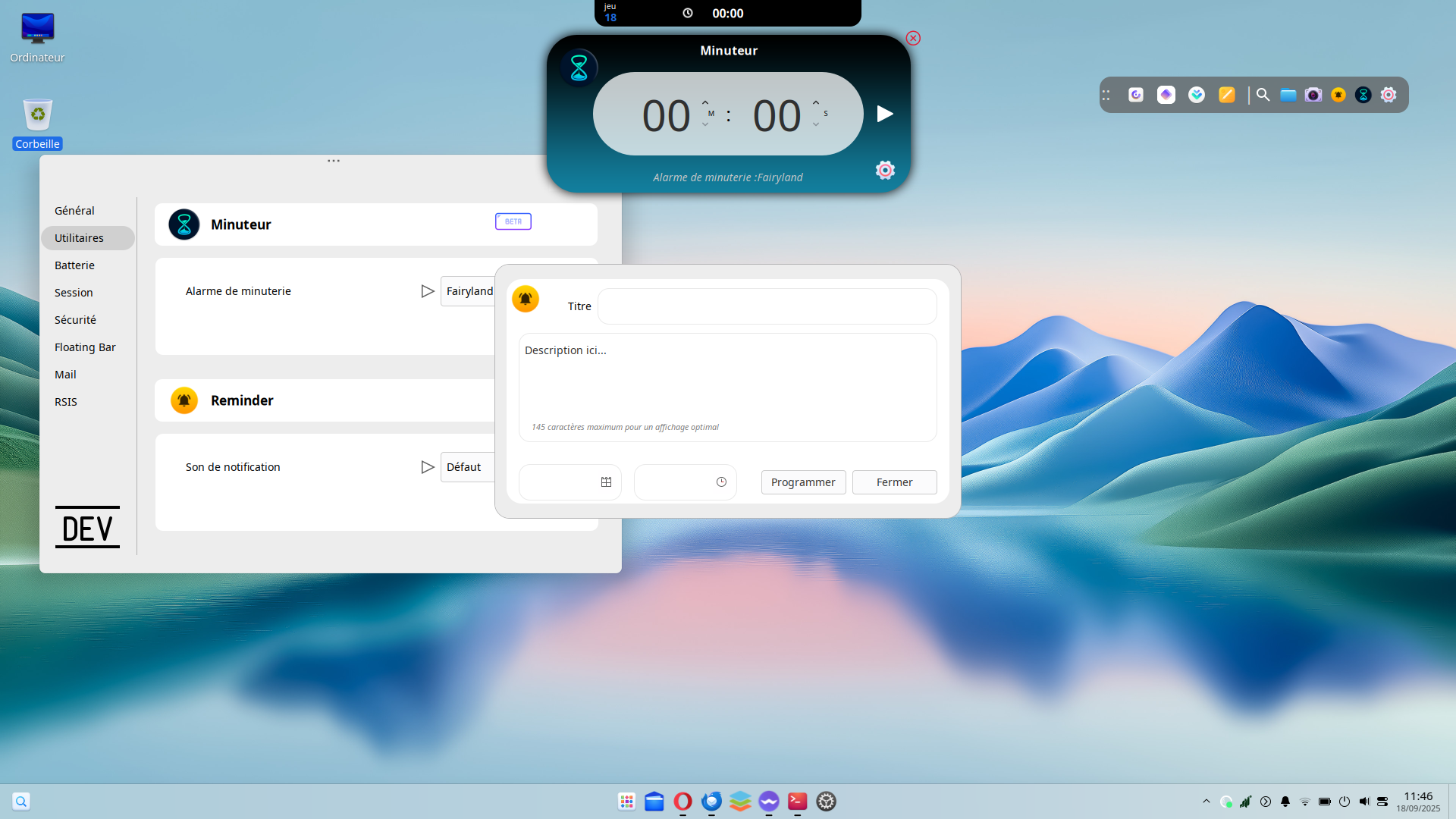Screen dimensions: 1456x819
Task: Click the notification bell in system tray
Action: point(1285,802)
